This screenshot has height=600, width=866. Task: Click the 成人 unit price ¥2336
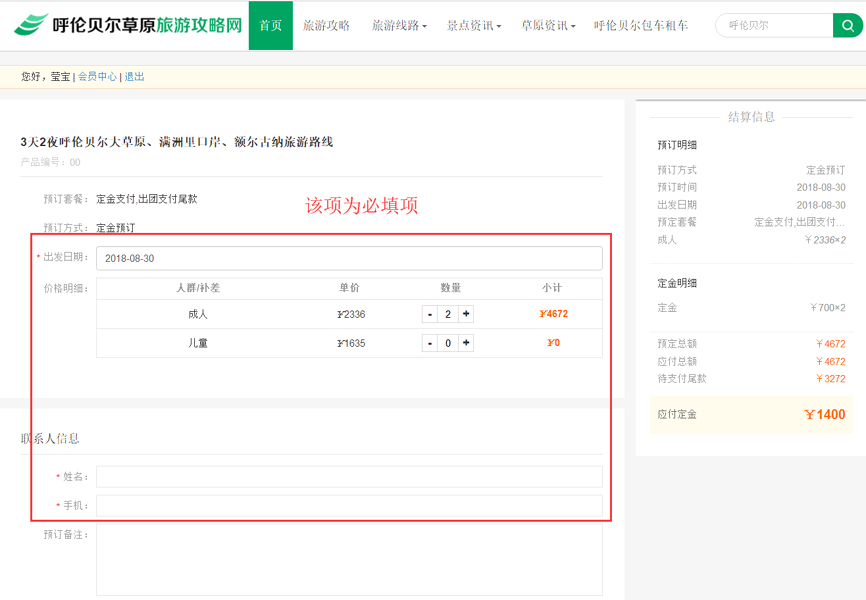(x=351, y=314)
